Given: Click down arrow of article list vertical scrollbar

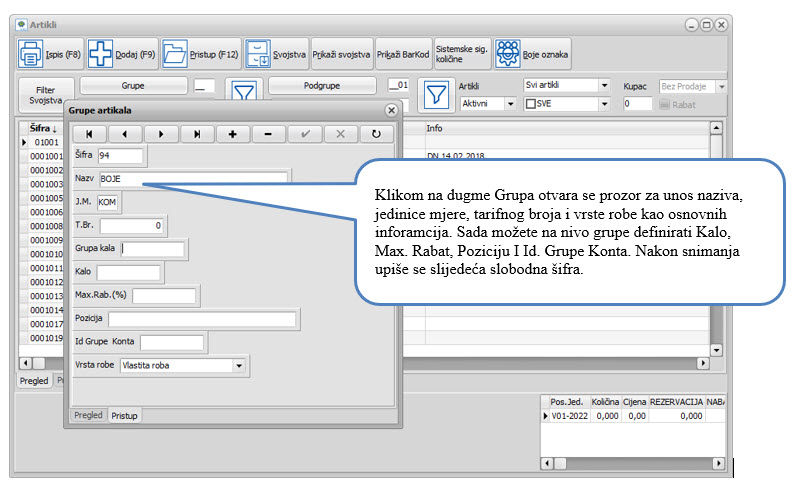Looking at the screenshot, I should 716,350.
